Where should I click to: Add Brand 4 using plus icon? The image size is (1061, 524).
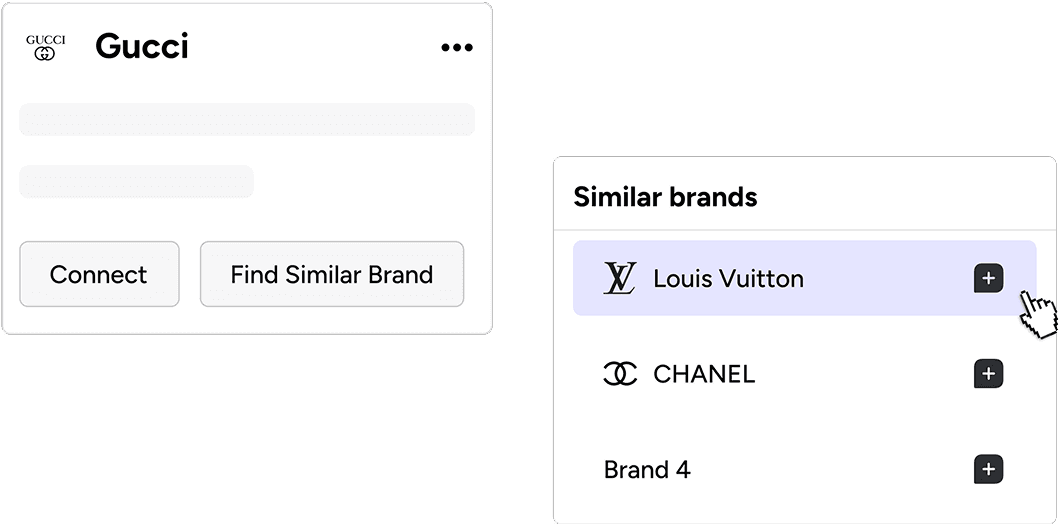(988, 469)
